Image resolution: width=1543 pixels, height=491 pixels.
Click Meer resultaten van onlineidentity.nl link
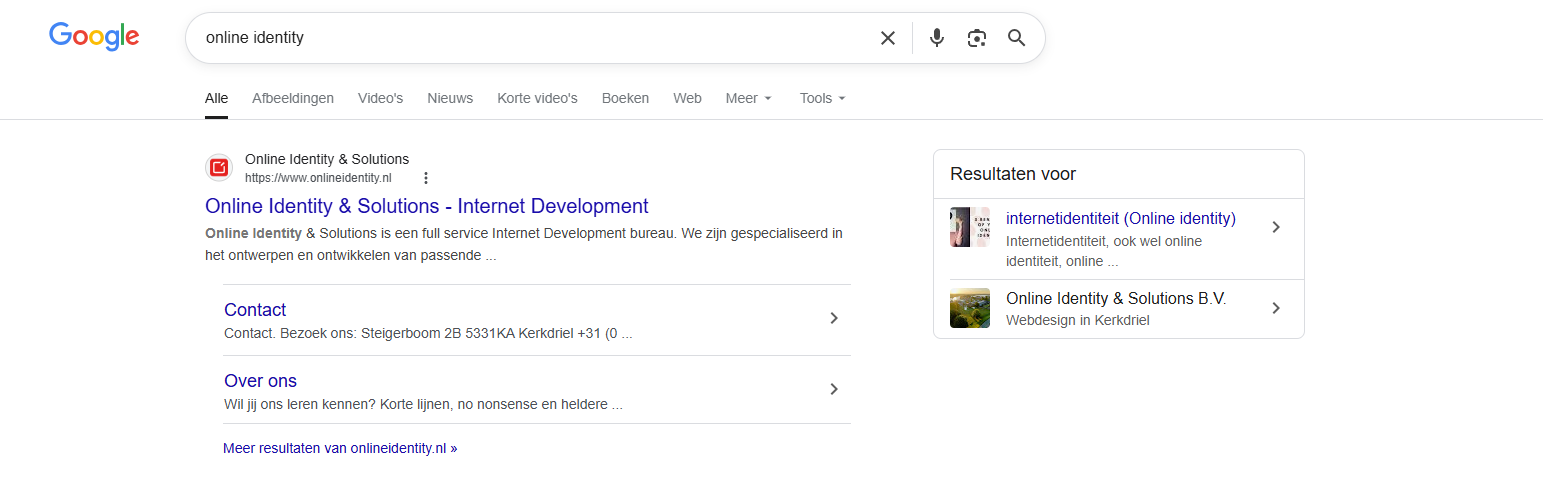pyautogui.click(x=340, y=448)
